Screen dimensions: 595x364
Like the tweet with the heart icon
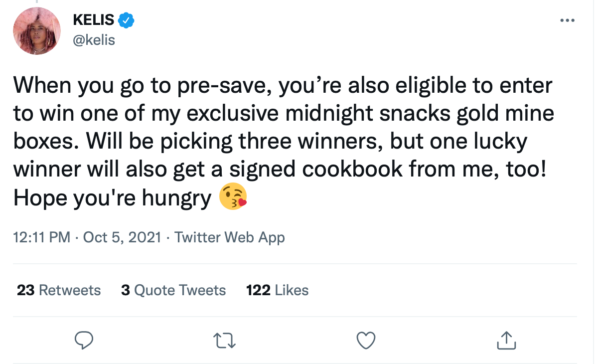366,340
